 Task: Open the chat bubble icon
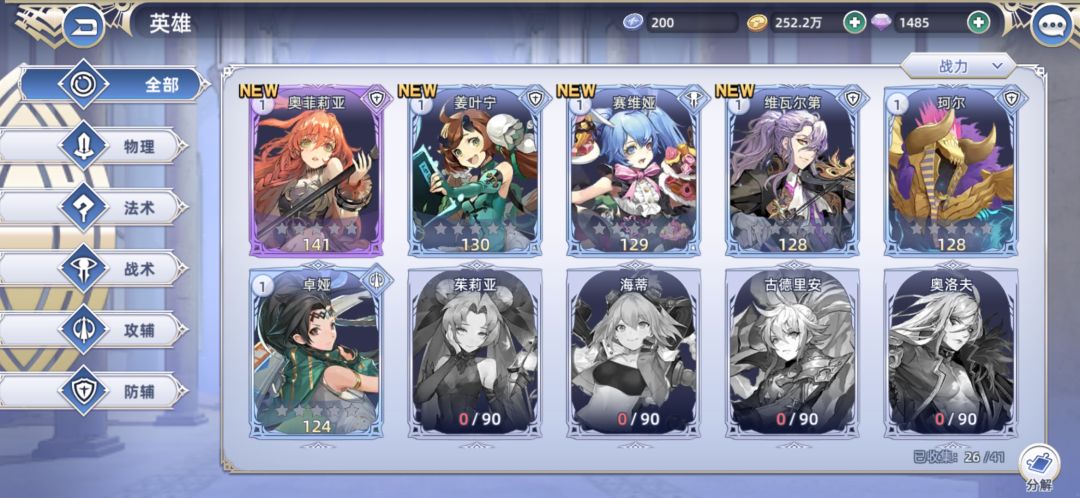pos(1052,26)
